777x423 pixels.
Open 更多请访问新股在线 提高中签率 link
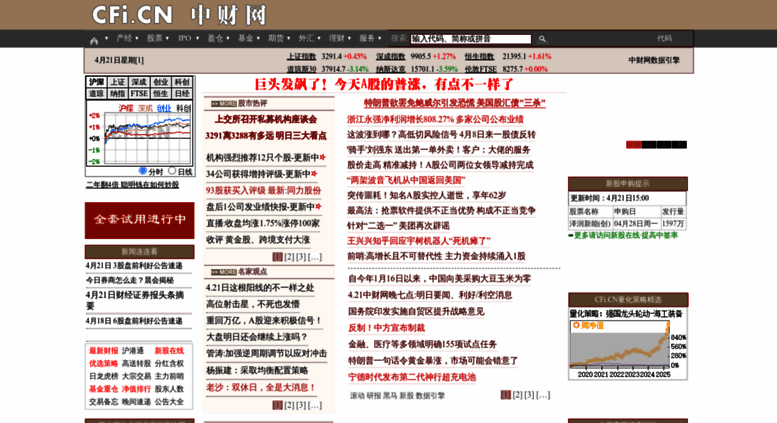(625, 236)
